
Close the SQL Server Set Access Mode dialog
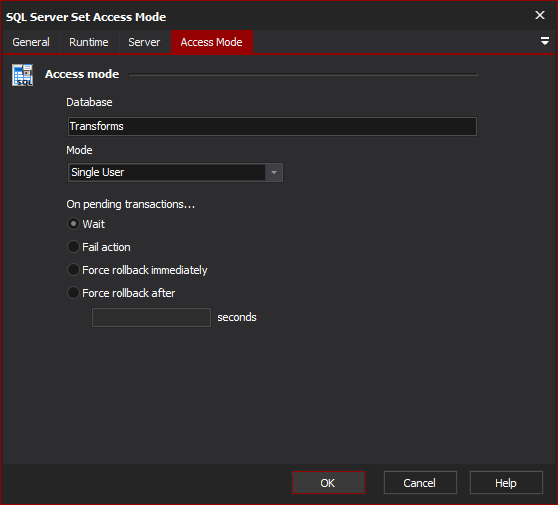click(x=539, y=15)
